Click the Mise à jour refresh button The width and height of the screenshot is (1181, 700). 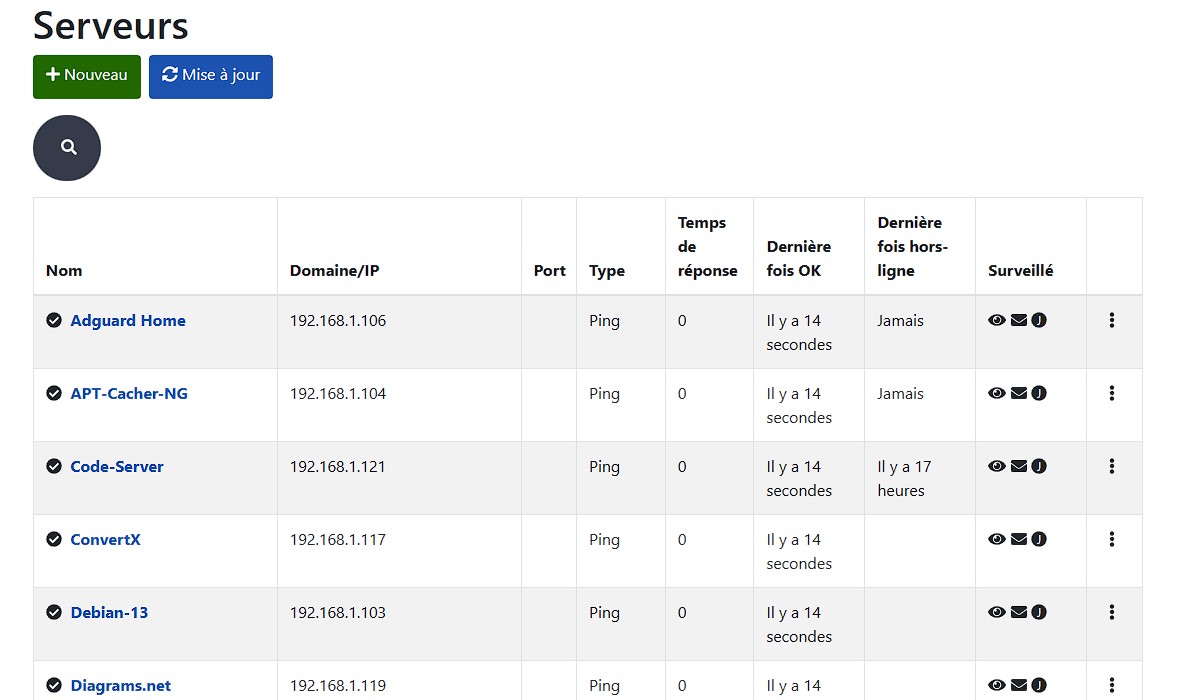[210, 76]
